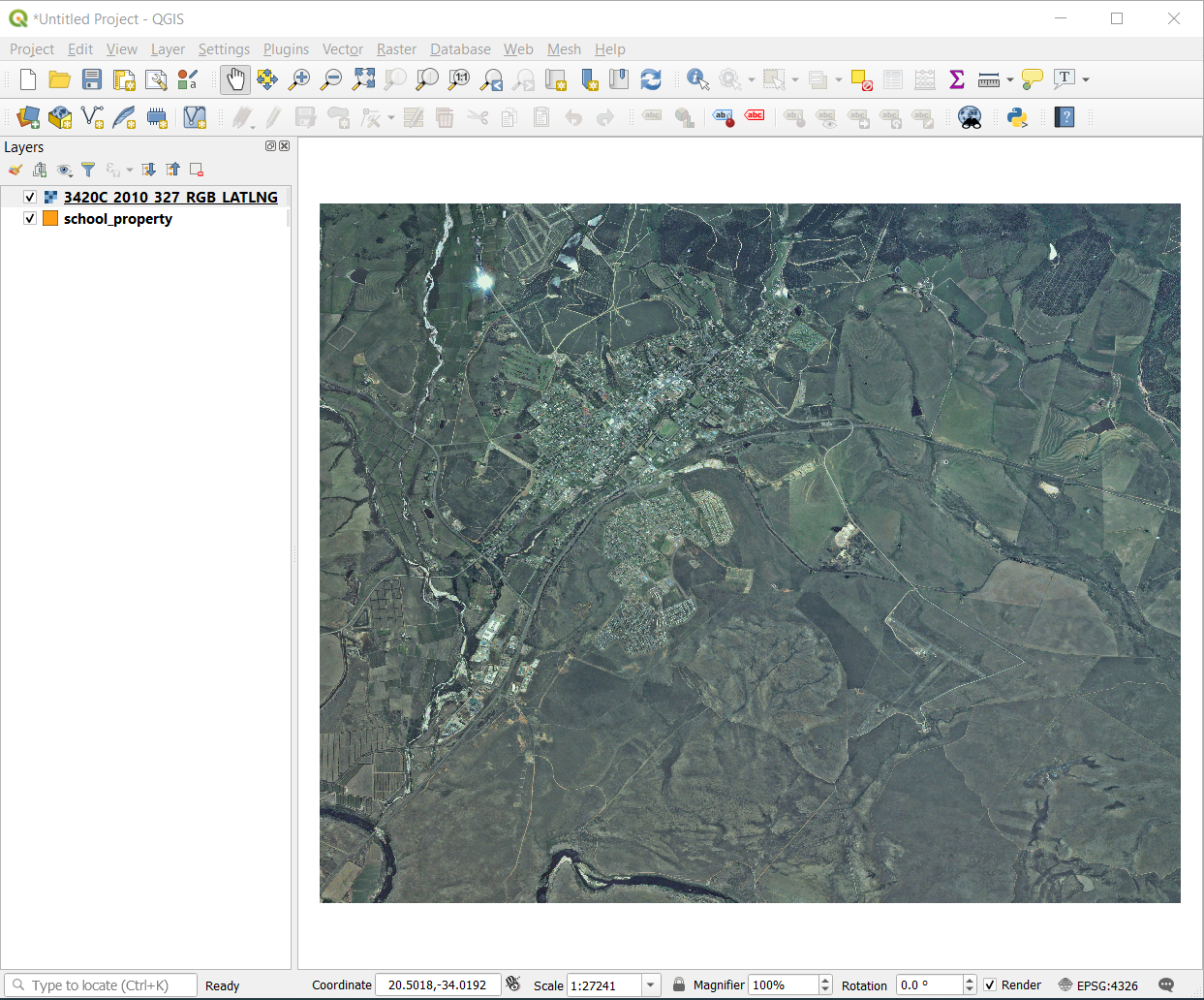This screenshot has width=1204, height=1000.
Task: Expand the Text Annotation dropdown arrow
Action: (1086, 79)
